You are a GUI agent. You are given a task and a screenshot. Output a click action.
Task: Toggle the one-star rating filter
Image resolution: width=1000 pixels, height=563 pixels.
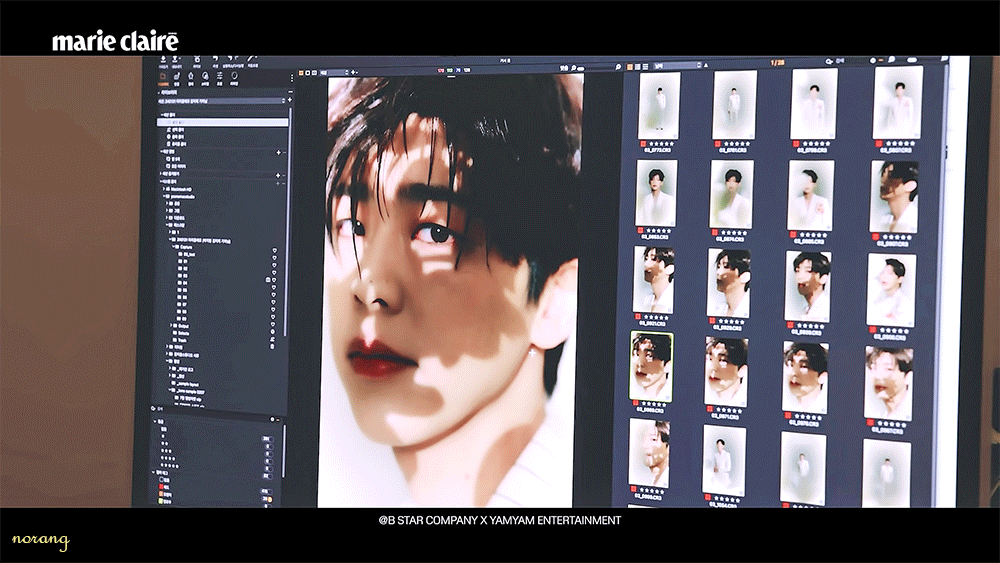coord(163,436)
